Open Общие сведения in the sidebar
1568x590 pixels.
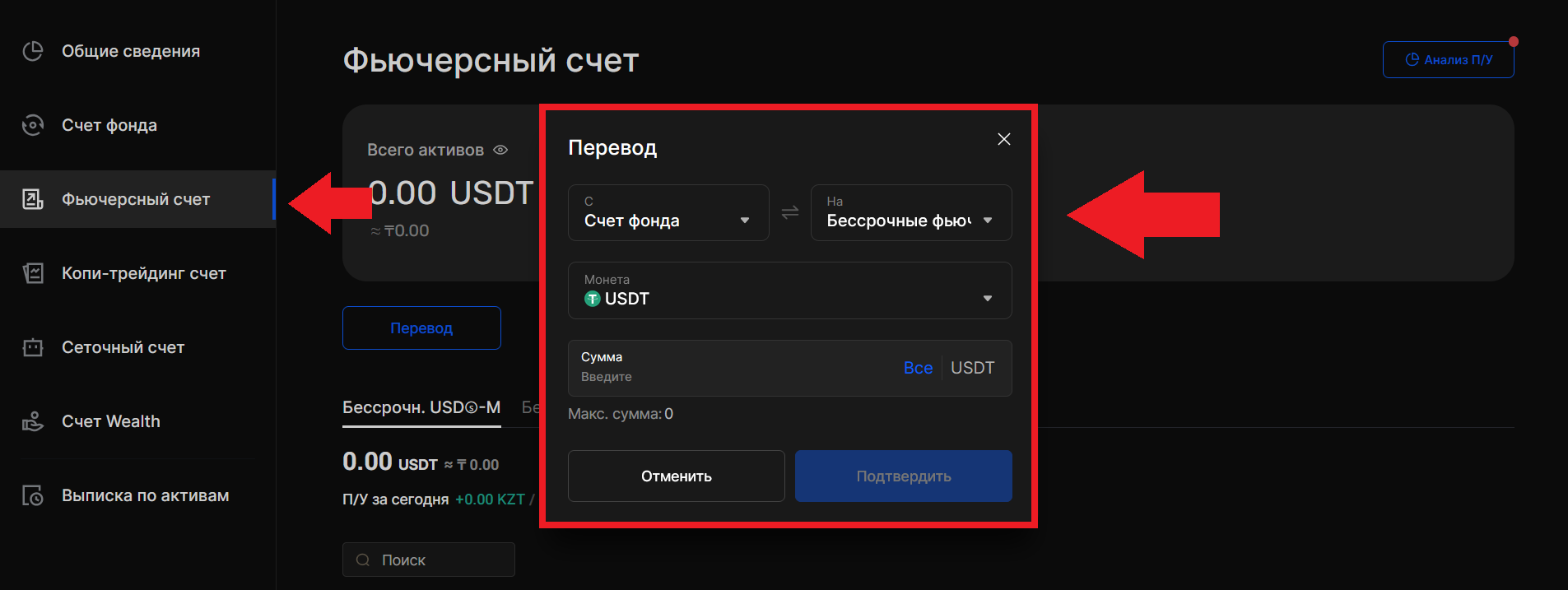137,51
